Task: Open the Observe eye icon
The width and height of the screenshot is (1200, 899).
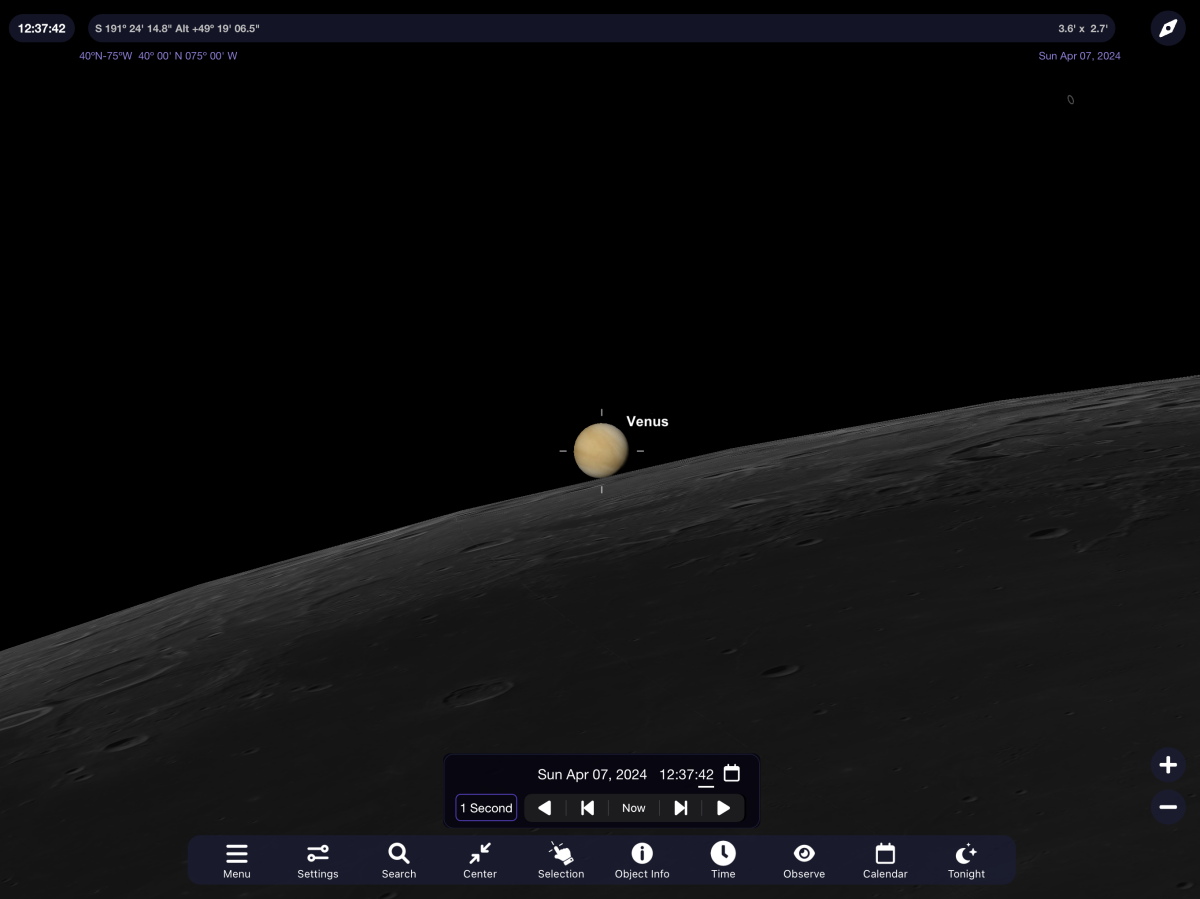Action: coord(804,860)
